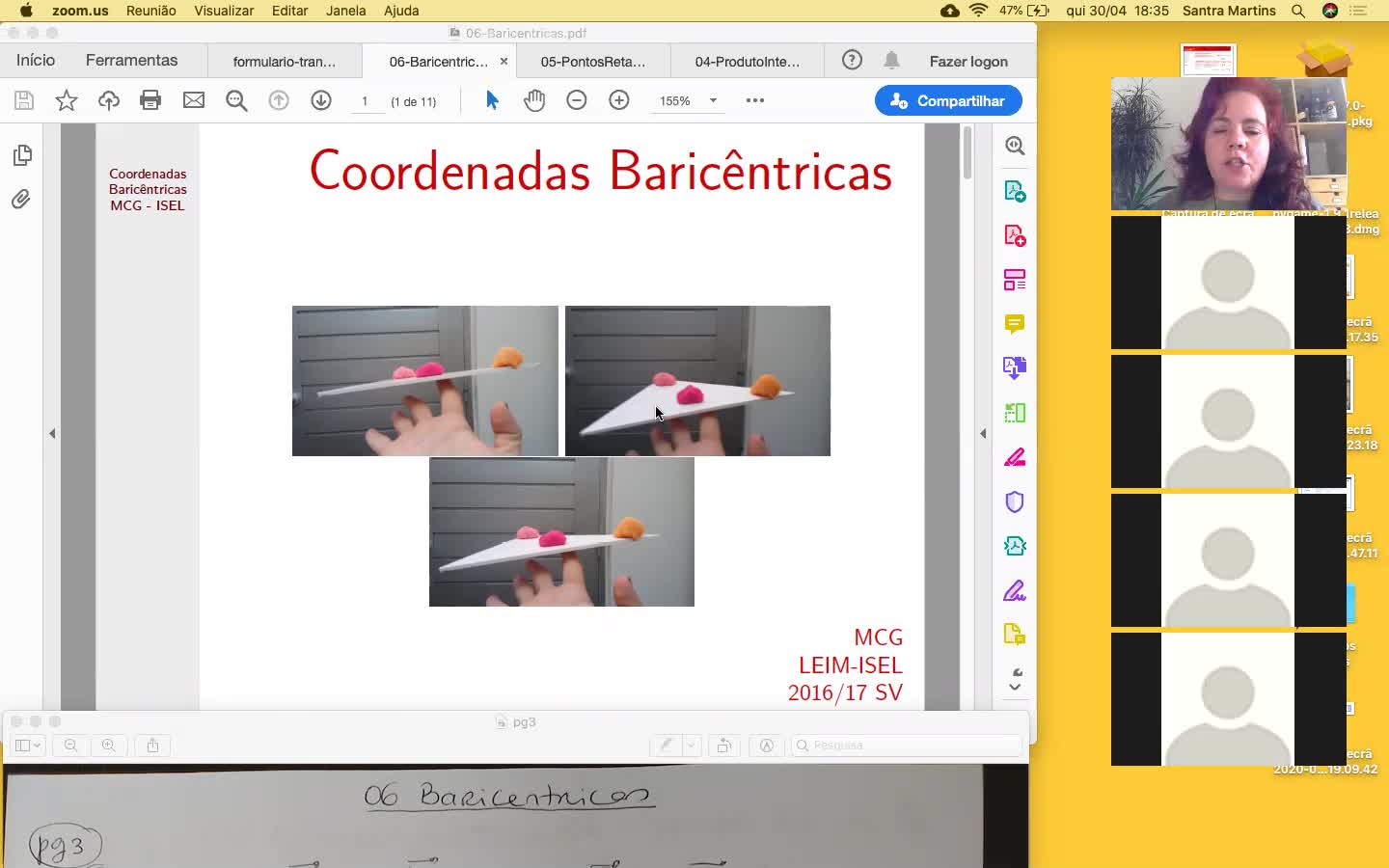1389x868 pixels.
Task: Open the purple Request Signatures icon
Action: coord(1015,590)
